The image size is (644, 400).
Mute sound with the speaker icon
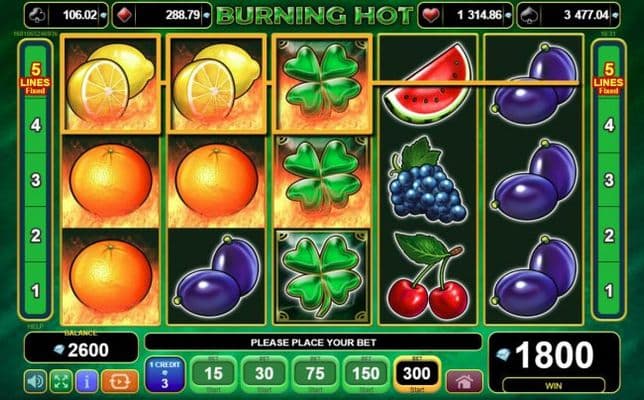point(35,381)
